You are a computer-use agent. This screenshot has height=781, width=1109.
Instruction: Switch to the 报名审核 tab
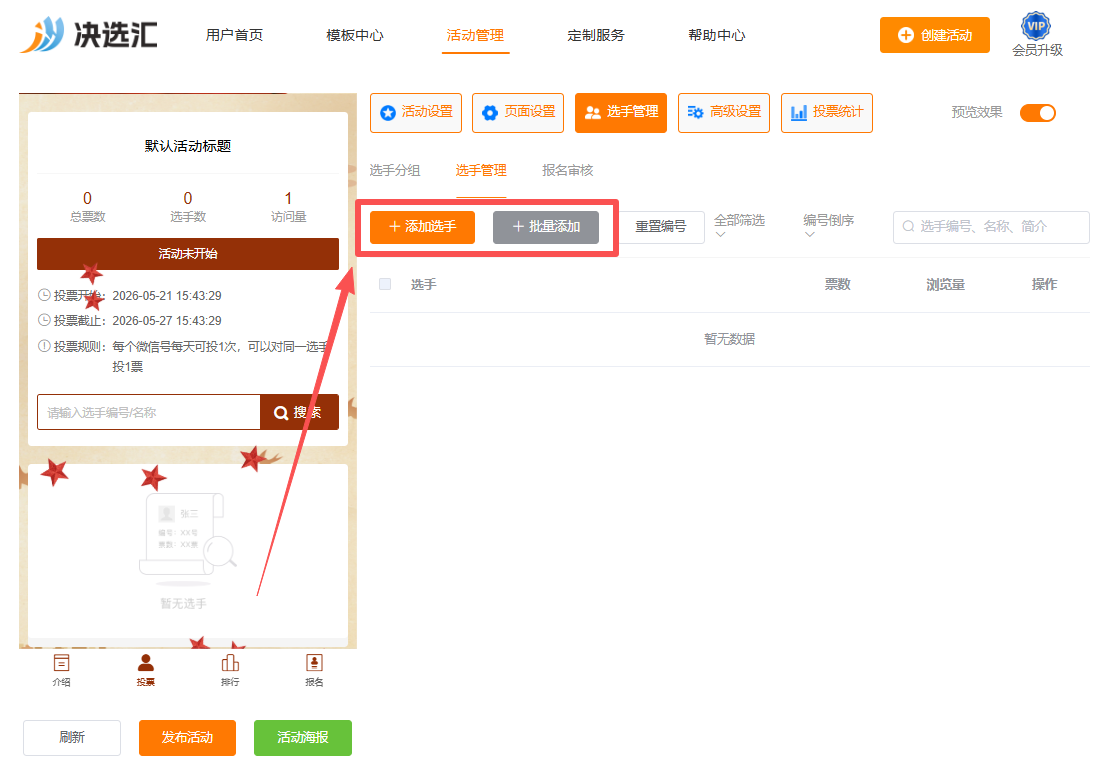[567, 170]
